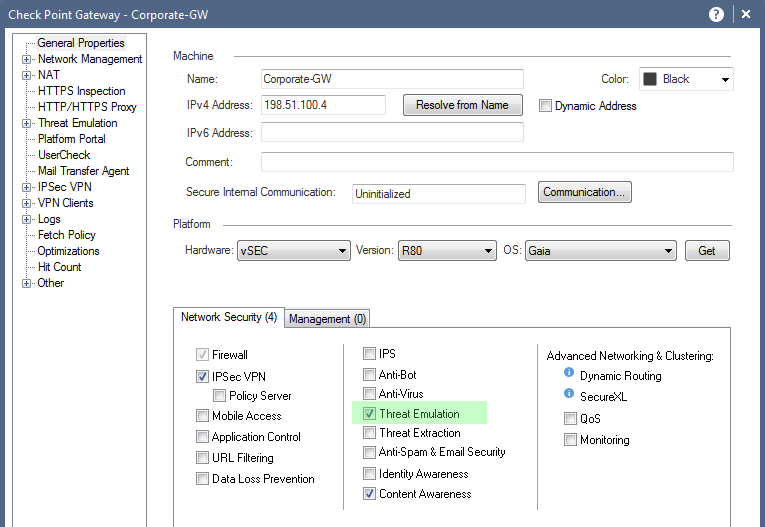Image resolution: width=765 pixels, height=527 pixels.
Task: Open the OS dropdown showing Gaia
Action: [601, 251]
